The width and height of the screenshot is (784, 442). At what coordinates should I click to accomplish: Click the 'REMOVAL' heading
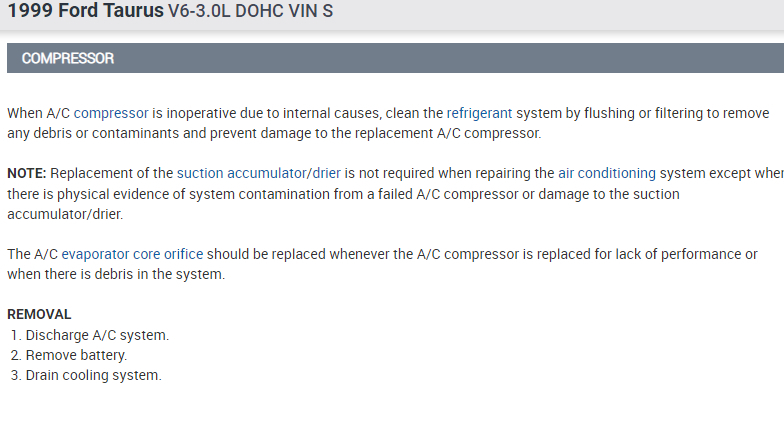39,314
